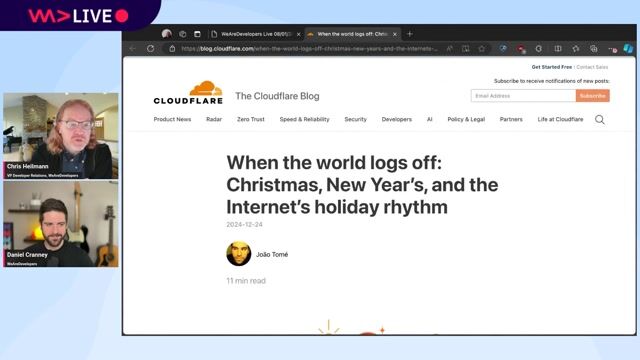Click the blog.cloudflare.com address bar

(309, 49)
